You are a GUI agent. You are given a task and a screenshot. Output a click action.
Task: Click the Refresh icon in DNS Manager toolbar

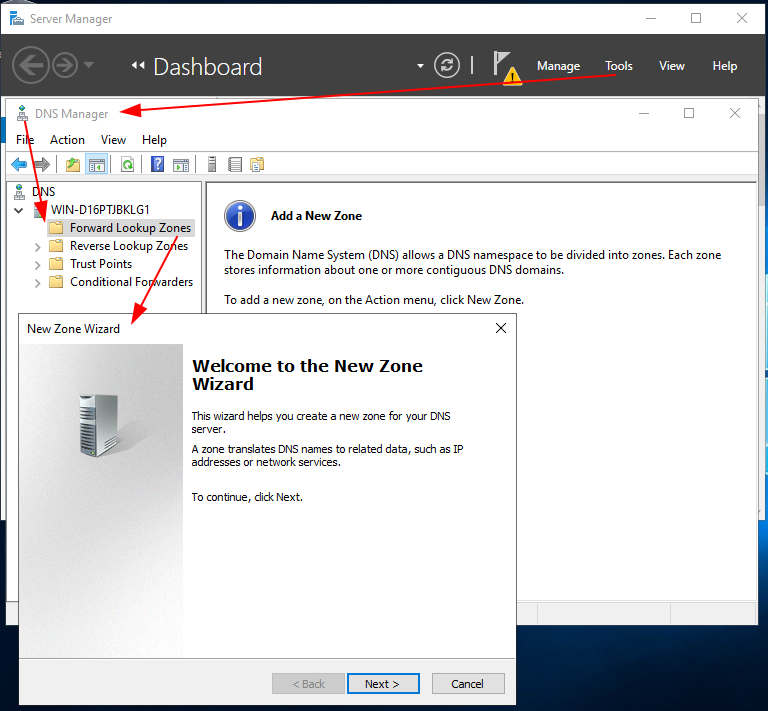(x=127, y=165)
